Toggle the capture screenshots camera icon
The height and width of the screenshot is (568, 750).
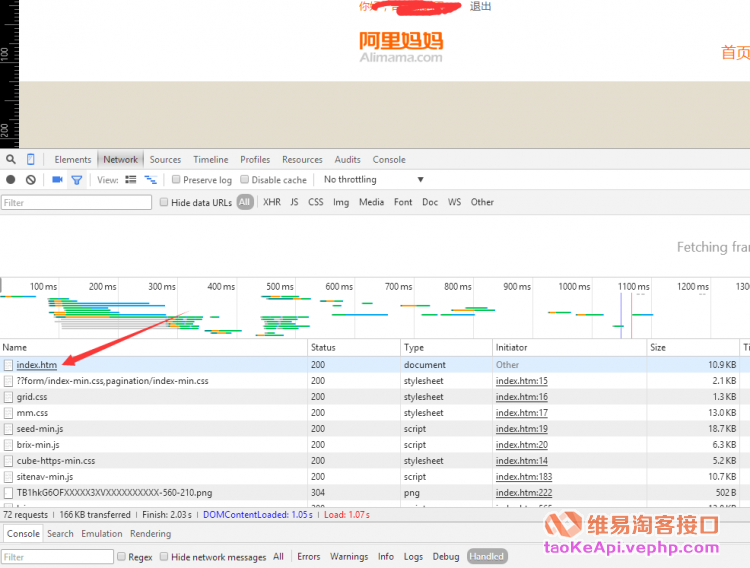coord(57,180)
